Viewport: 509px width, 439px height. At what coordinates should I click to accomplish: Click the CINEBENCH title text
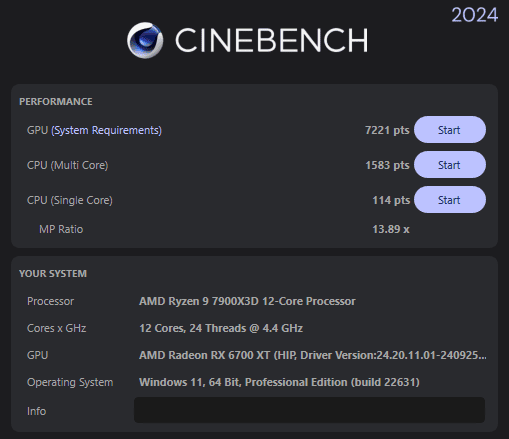coord(272,40)
